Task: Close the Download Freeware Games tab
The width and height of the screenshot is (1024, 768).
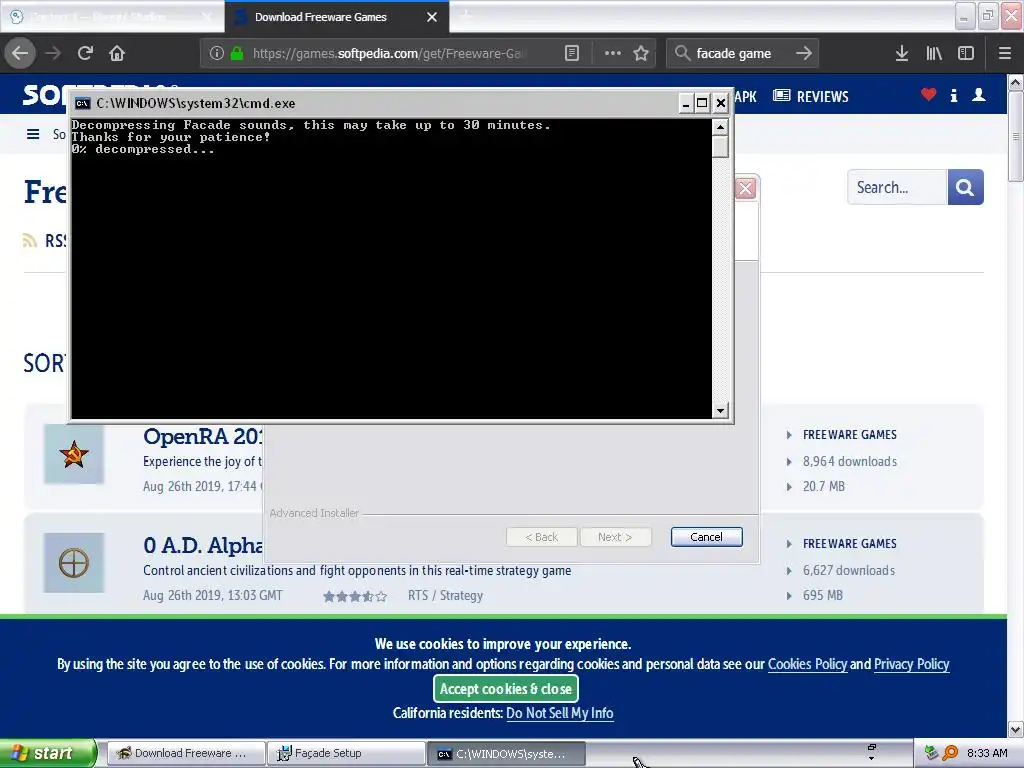Action: [432, 17]
